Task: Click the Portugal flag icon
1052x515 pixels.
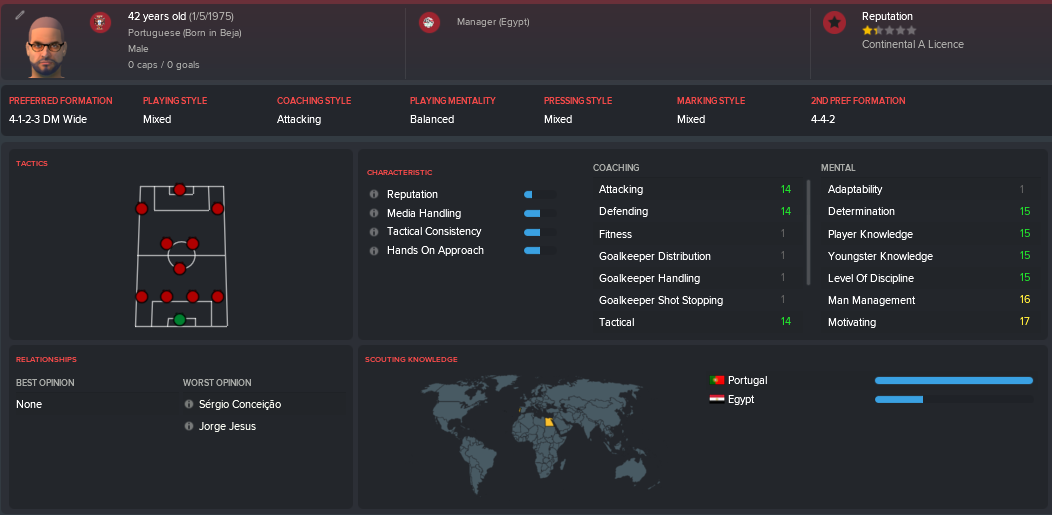Action: 717,380
